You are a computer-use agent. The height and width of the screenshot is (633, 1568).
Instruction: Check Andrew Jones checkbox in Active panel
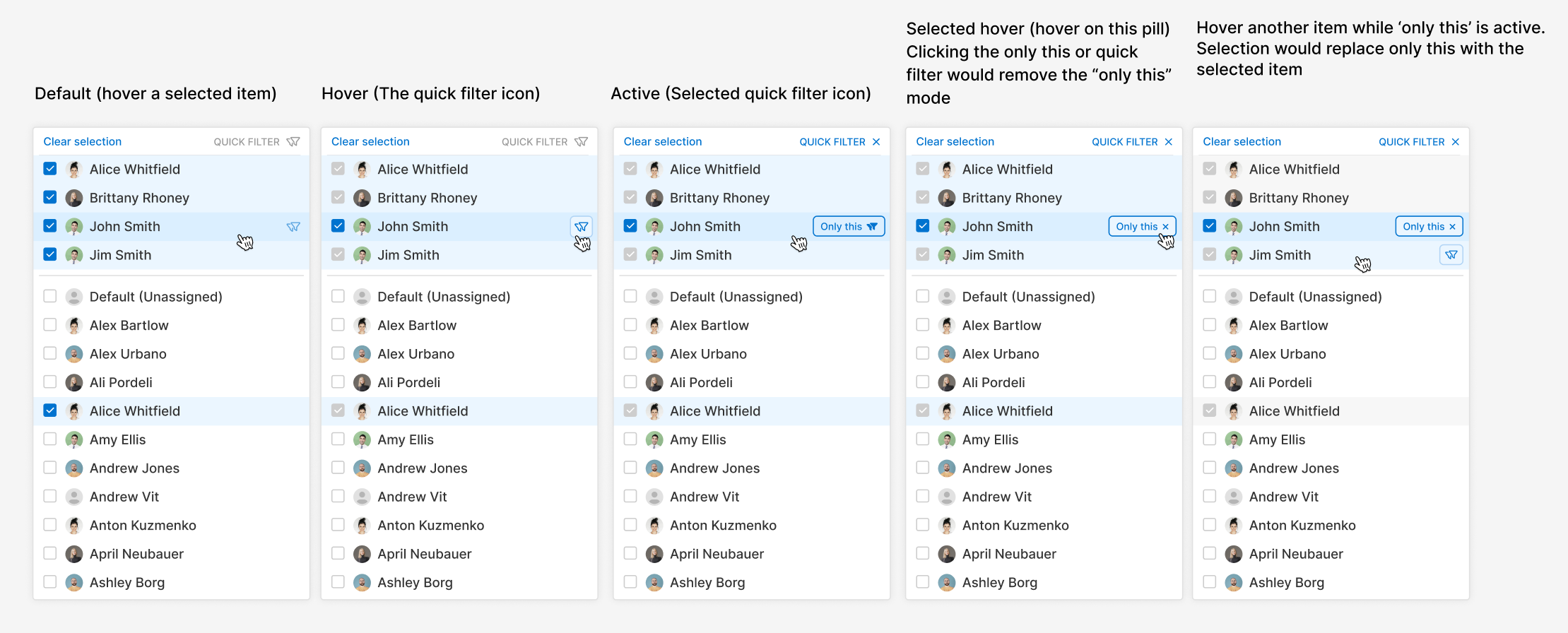coord(630,467)
